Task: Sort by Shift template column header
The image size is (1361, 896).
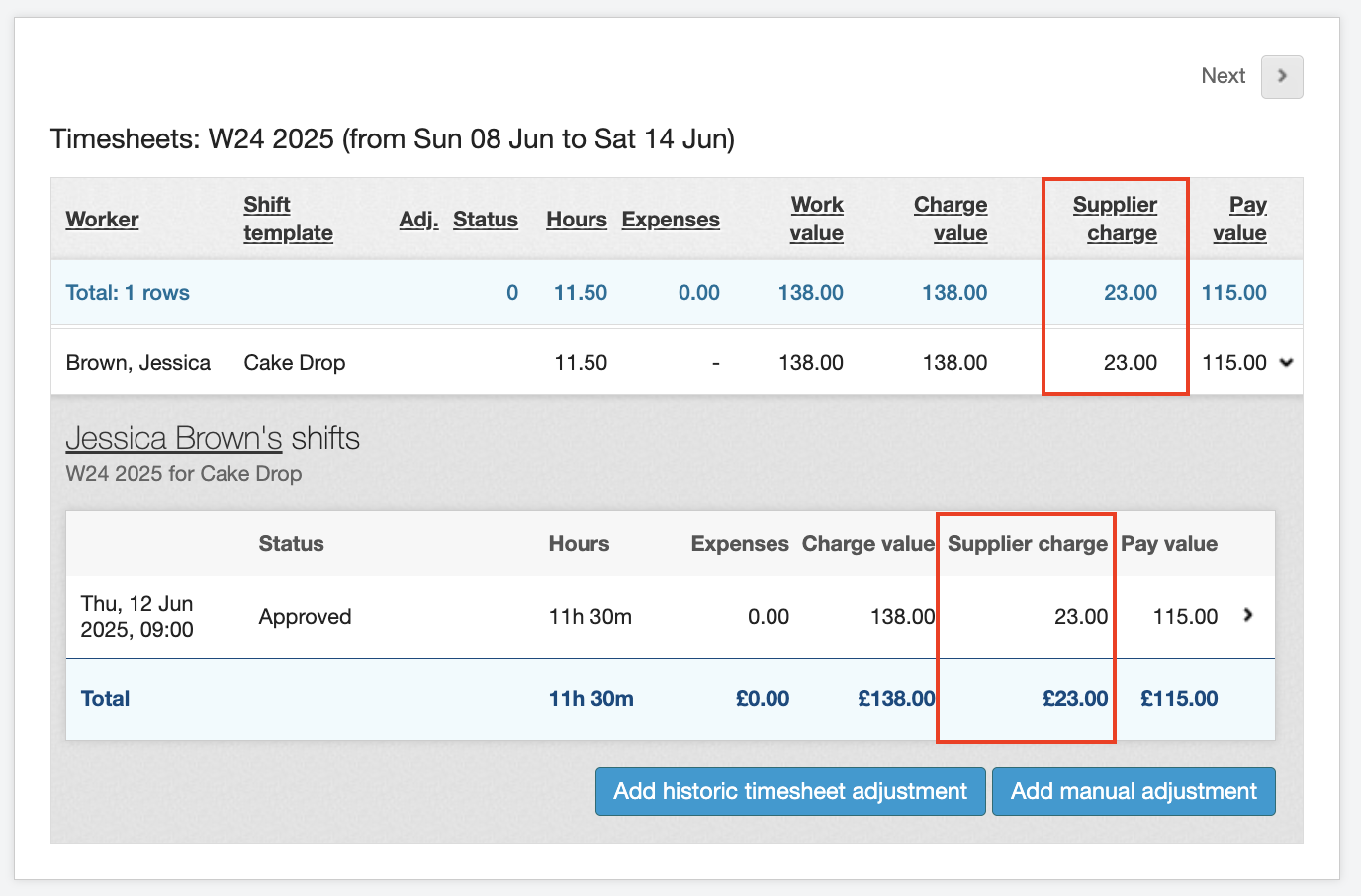Action: click(x=288, y=219)
